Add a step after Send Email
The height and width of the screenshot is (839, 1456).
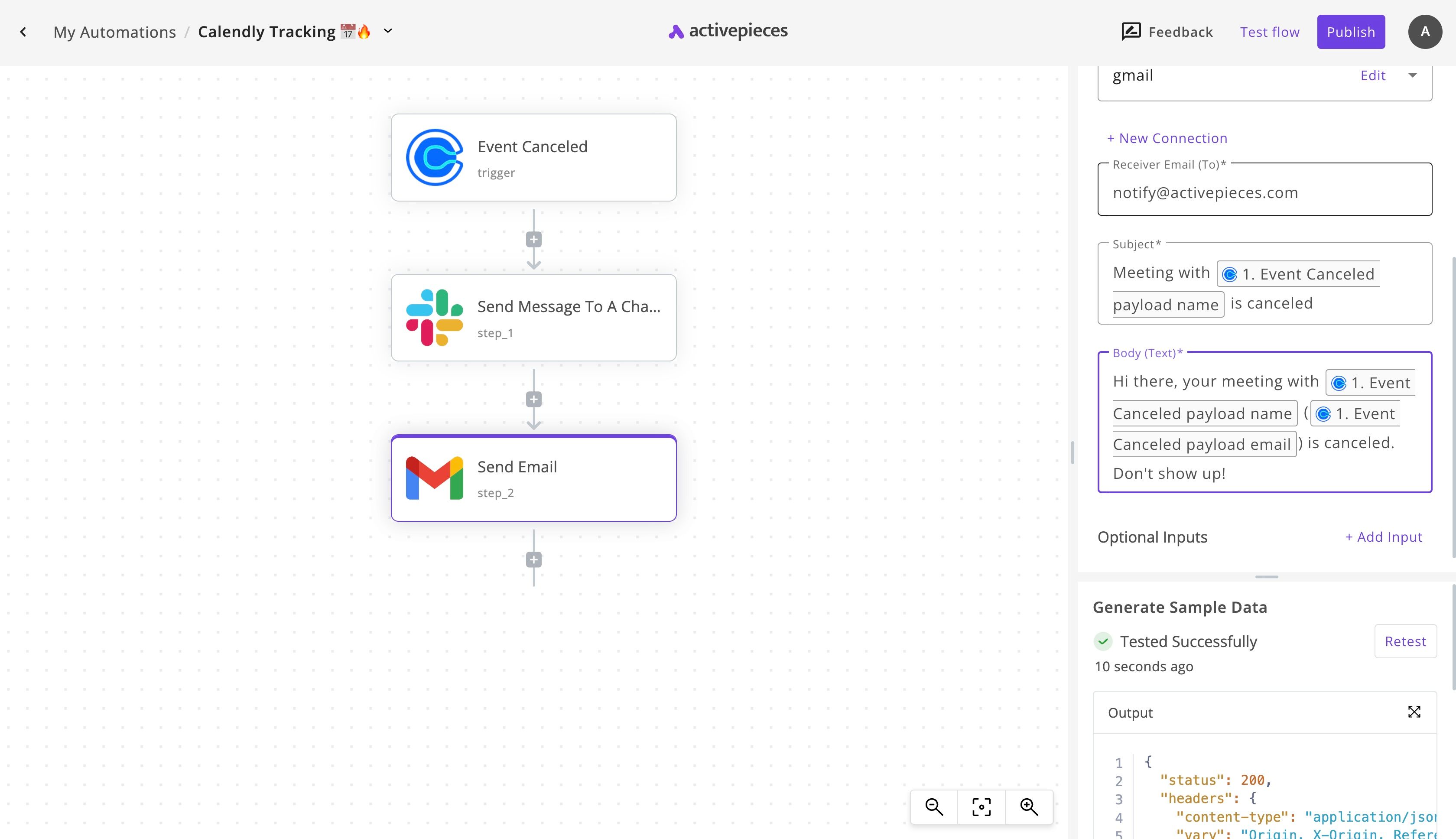[x=533, y=559]
